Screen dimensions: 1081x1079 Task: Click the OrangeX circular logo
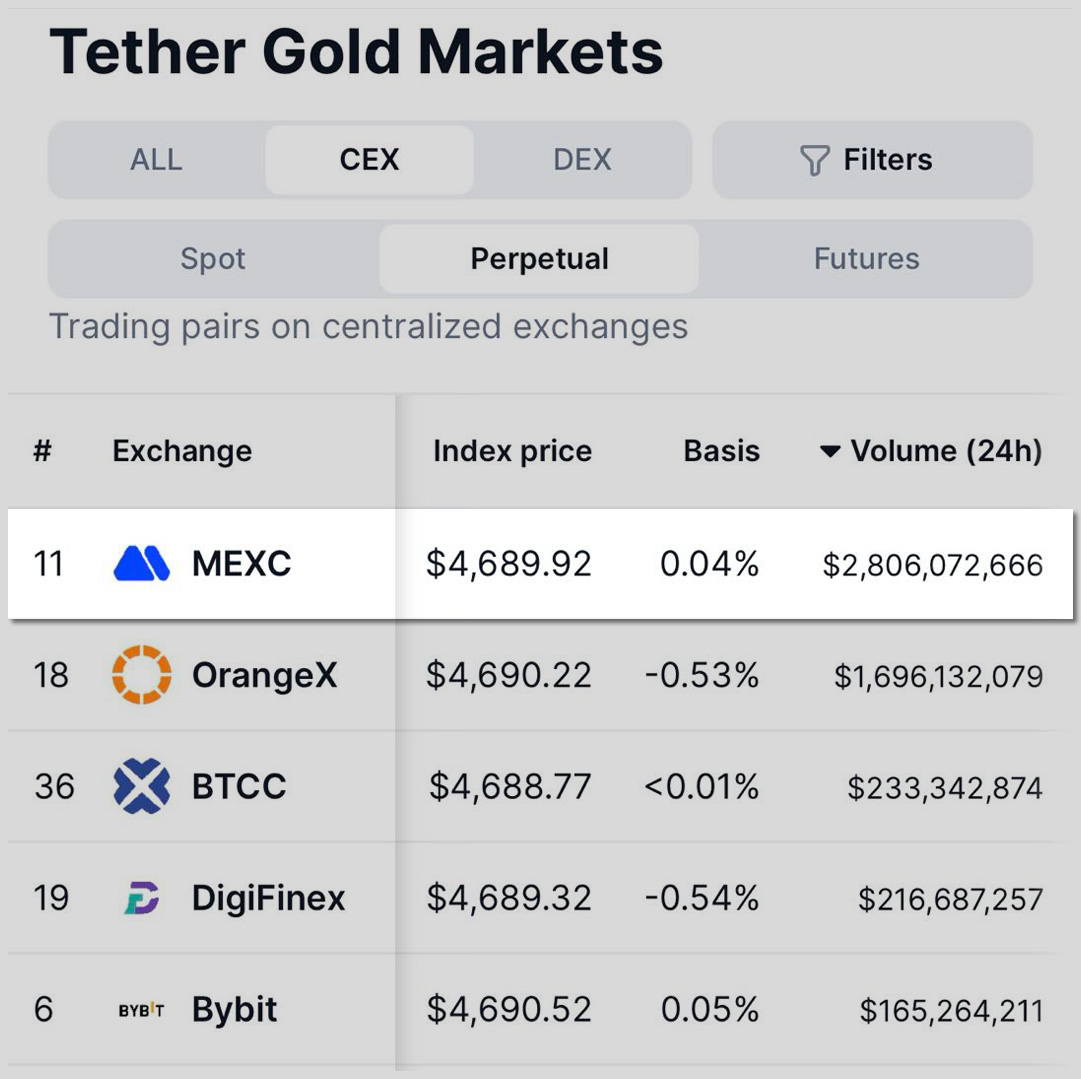tap(140, 675)
